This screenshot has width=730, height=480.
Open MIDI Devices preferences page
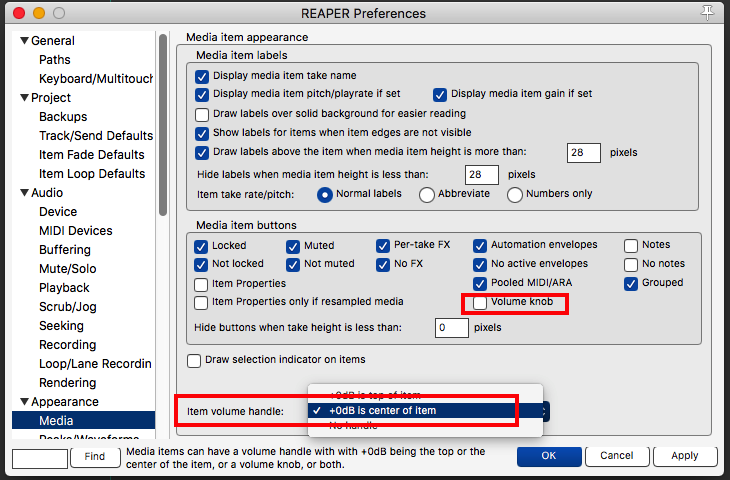click(76, 230)
